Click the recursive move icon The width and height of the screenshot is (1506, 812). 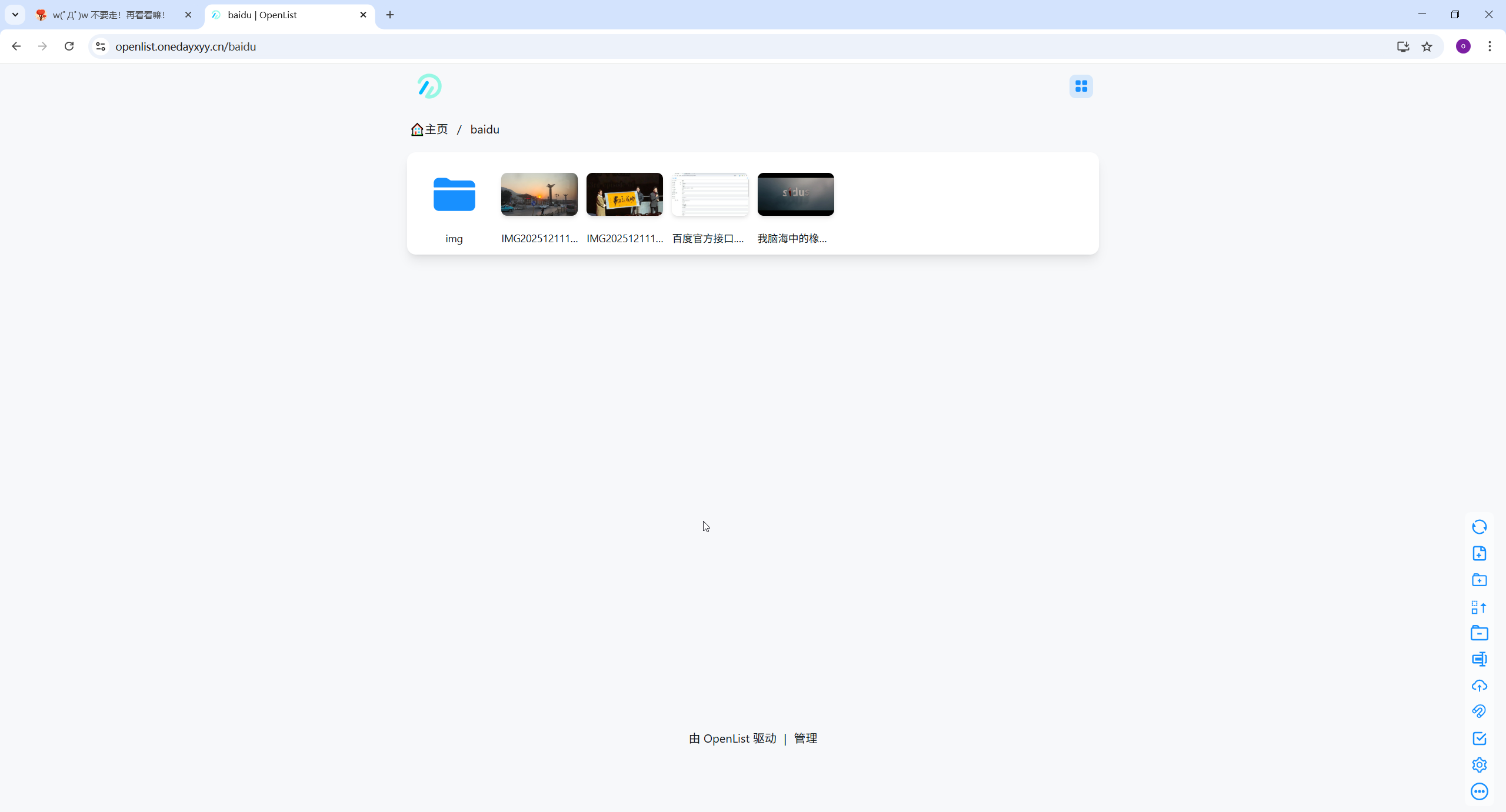1479,607
